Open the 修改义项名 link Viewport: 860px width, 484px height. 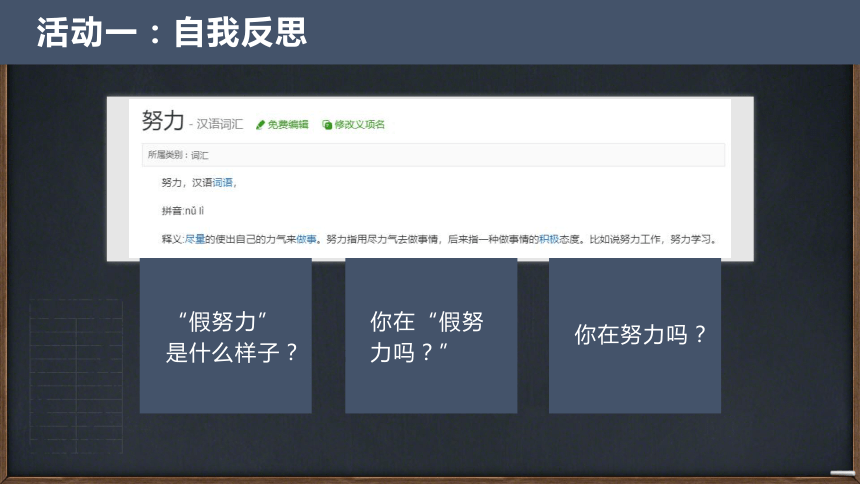[x=360, y=125]
